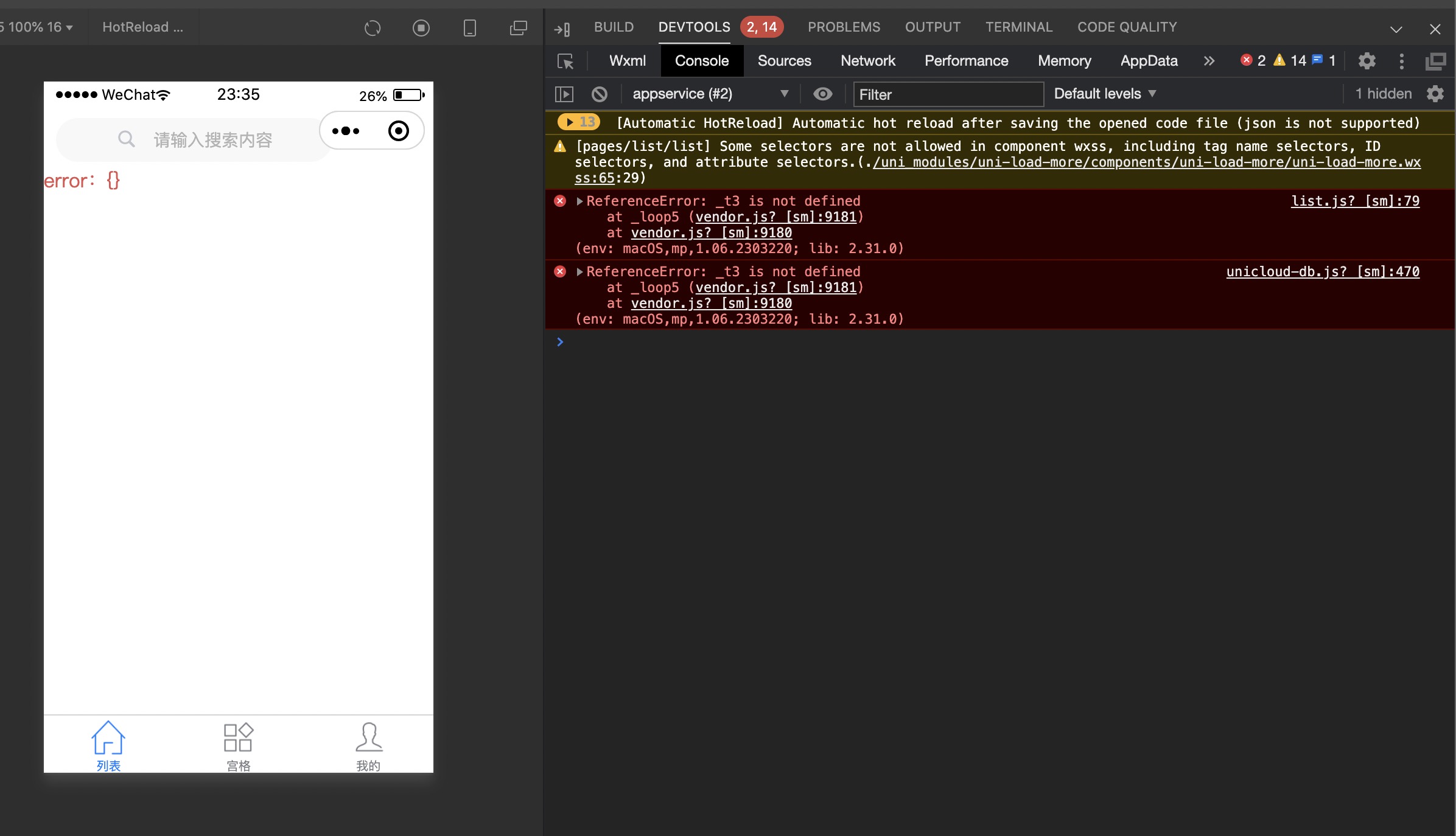Toggle the console sidebar panel button
Image resolution: width=1456 pixels, height=836 pixels.
coord(564,94)
